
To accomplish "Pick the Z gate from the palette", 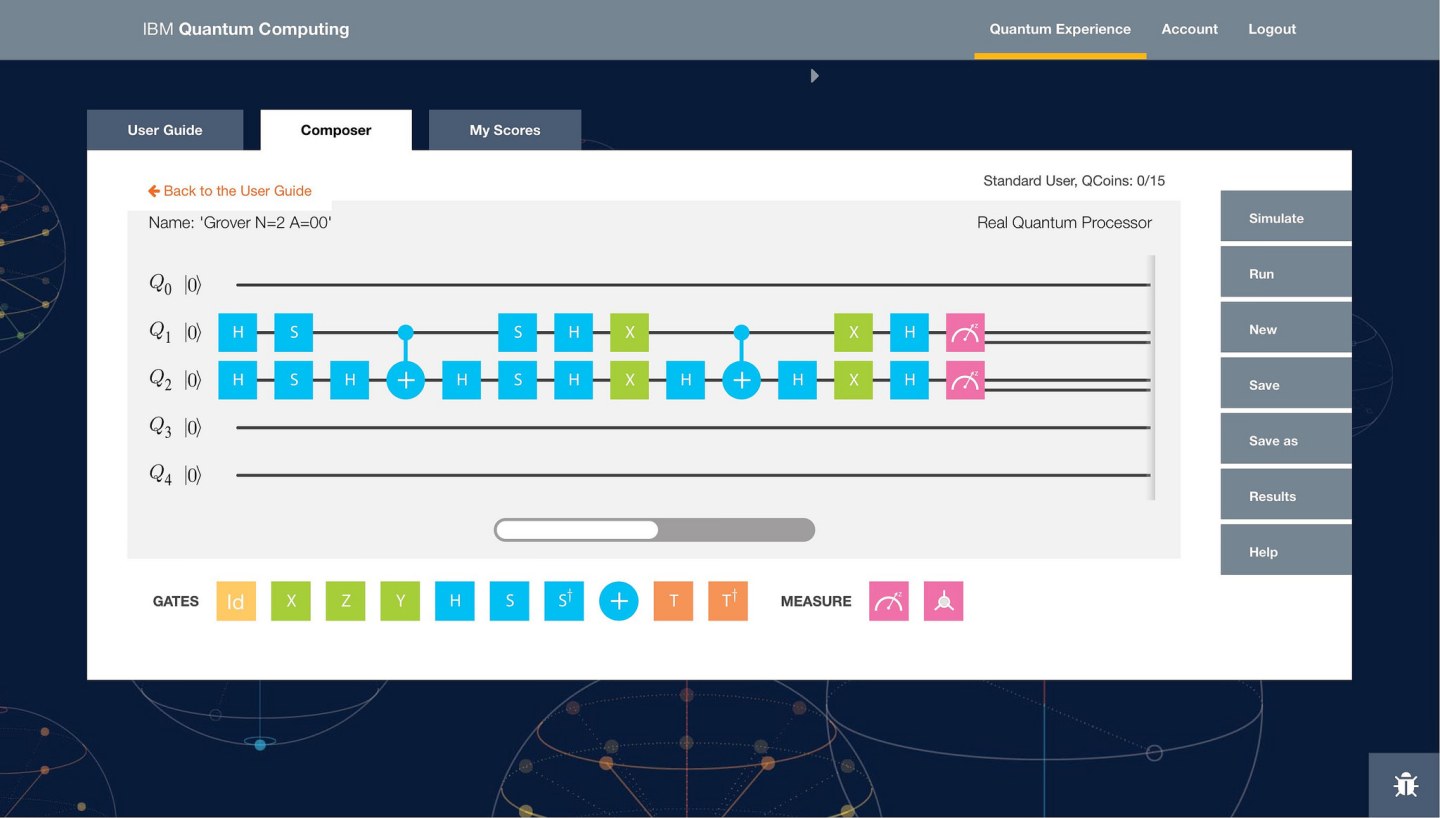I will pyautogui.click(x=345, y=601).
